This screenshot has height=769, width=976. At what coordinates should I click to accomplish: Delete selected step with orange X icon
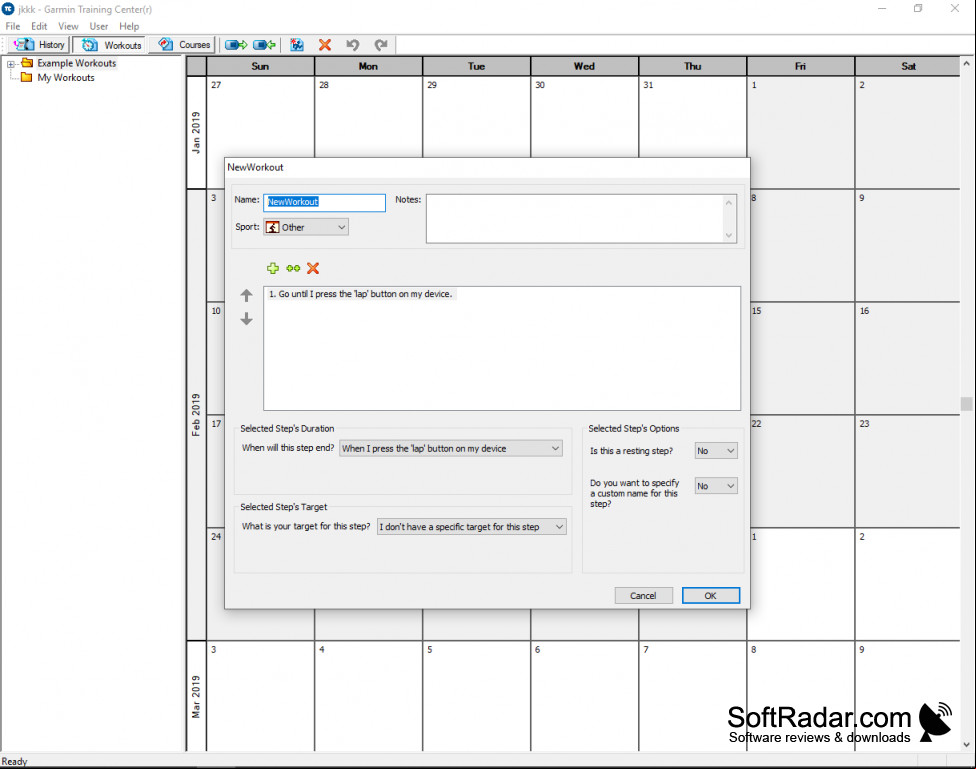tap(313, 268)
